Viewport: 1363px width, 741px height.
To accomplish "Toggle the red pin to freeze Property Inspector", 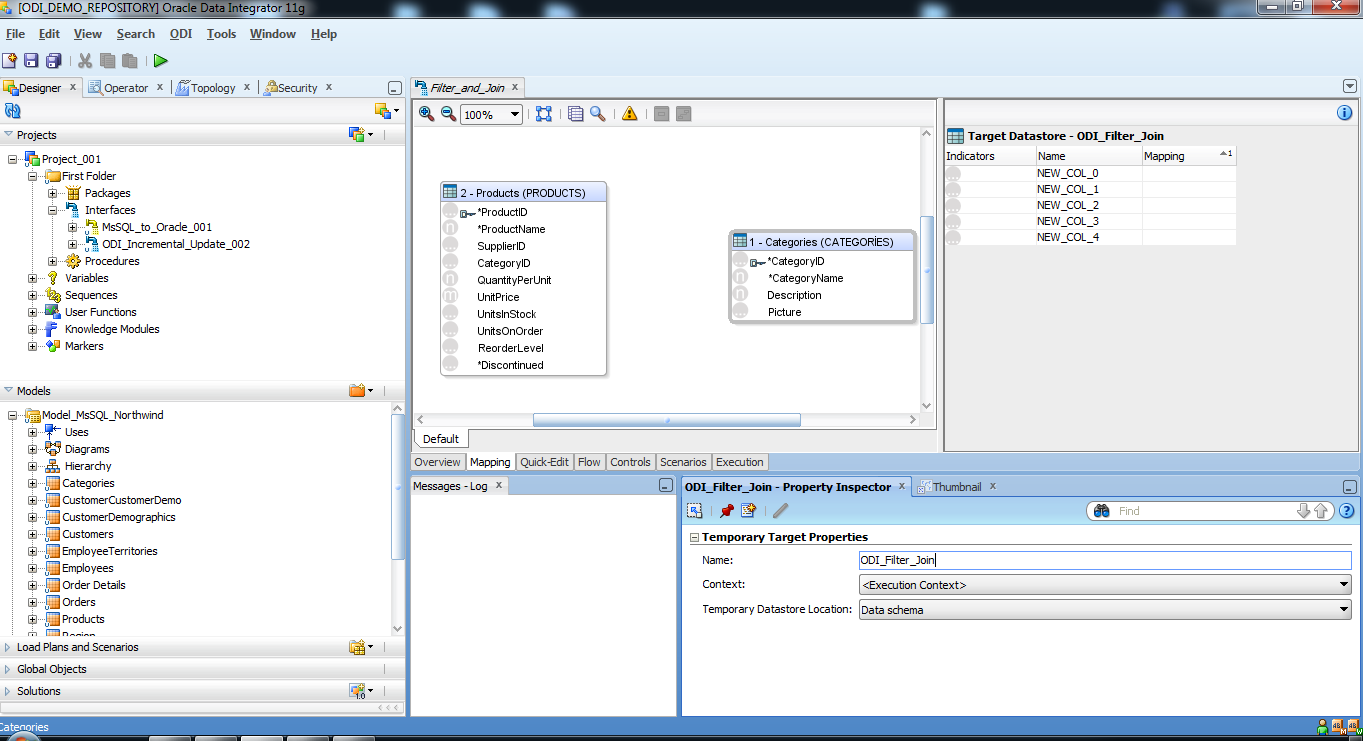I will click(727, 510).
